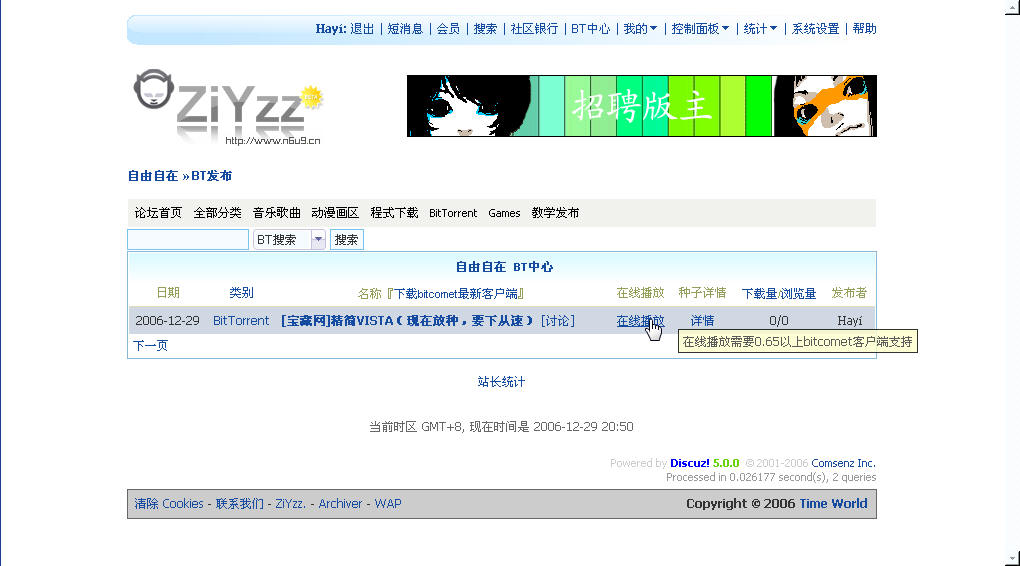The width and height of the screenshot is (1020, 566).
Task: Click the Hayi username at top
Action: point(330,29)
